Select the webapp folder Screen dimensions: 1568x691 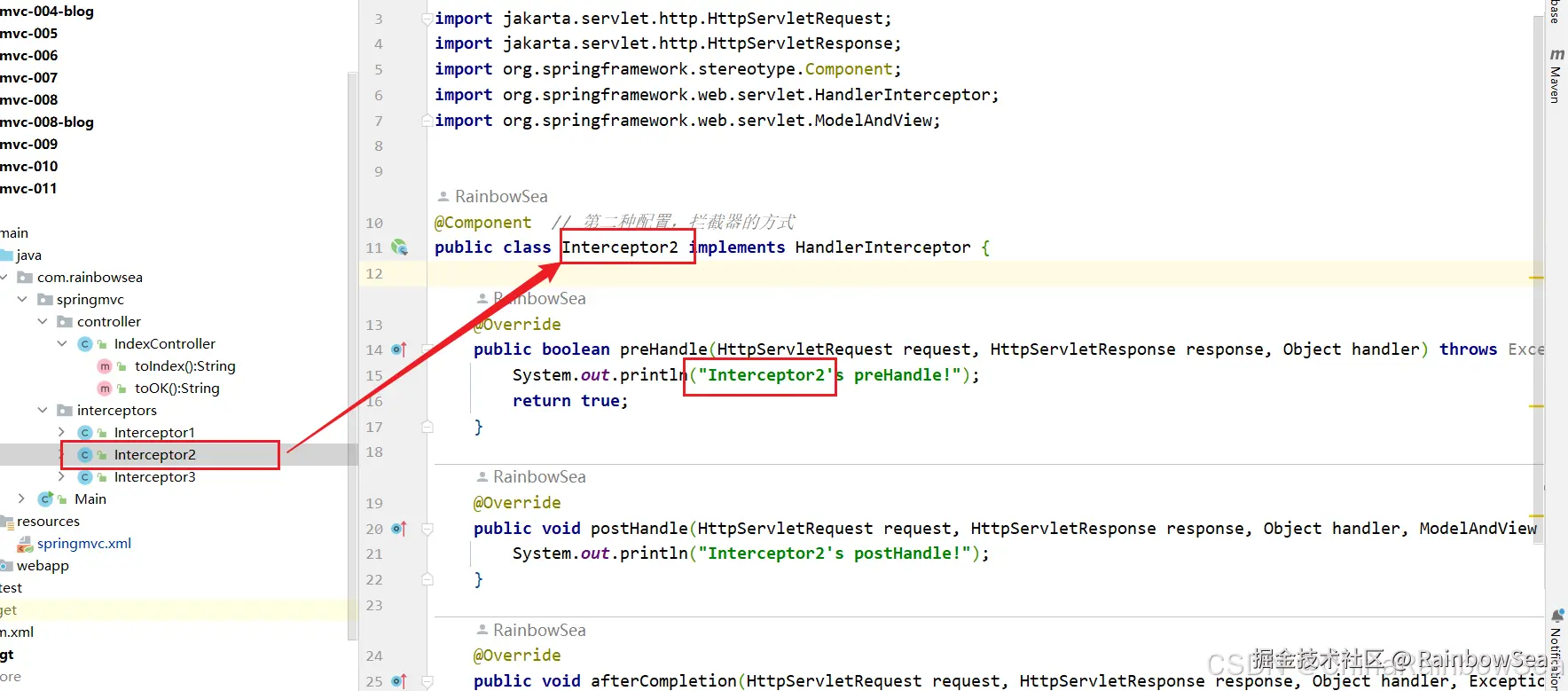point(43,566)
